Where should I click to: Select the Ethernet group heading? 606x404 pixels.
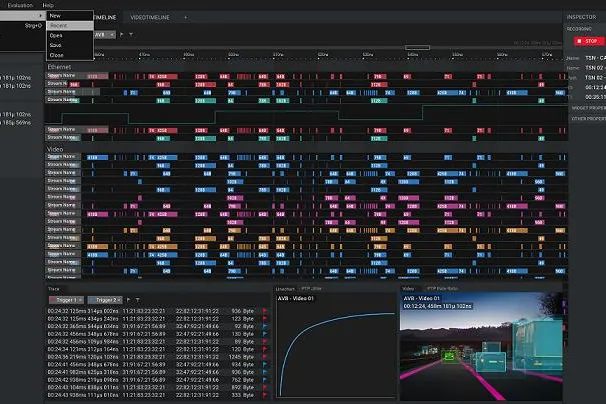[x=59, y=67]
